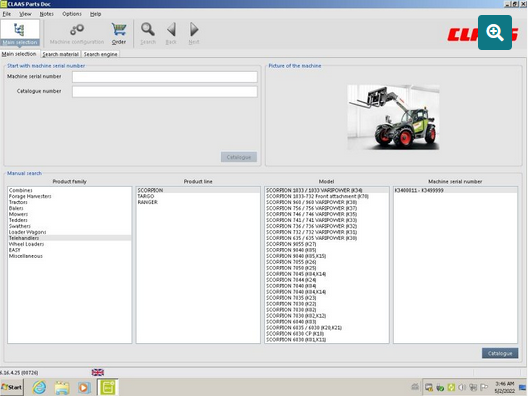Select TARGO in the Product line list

[146, 196]
